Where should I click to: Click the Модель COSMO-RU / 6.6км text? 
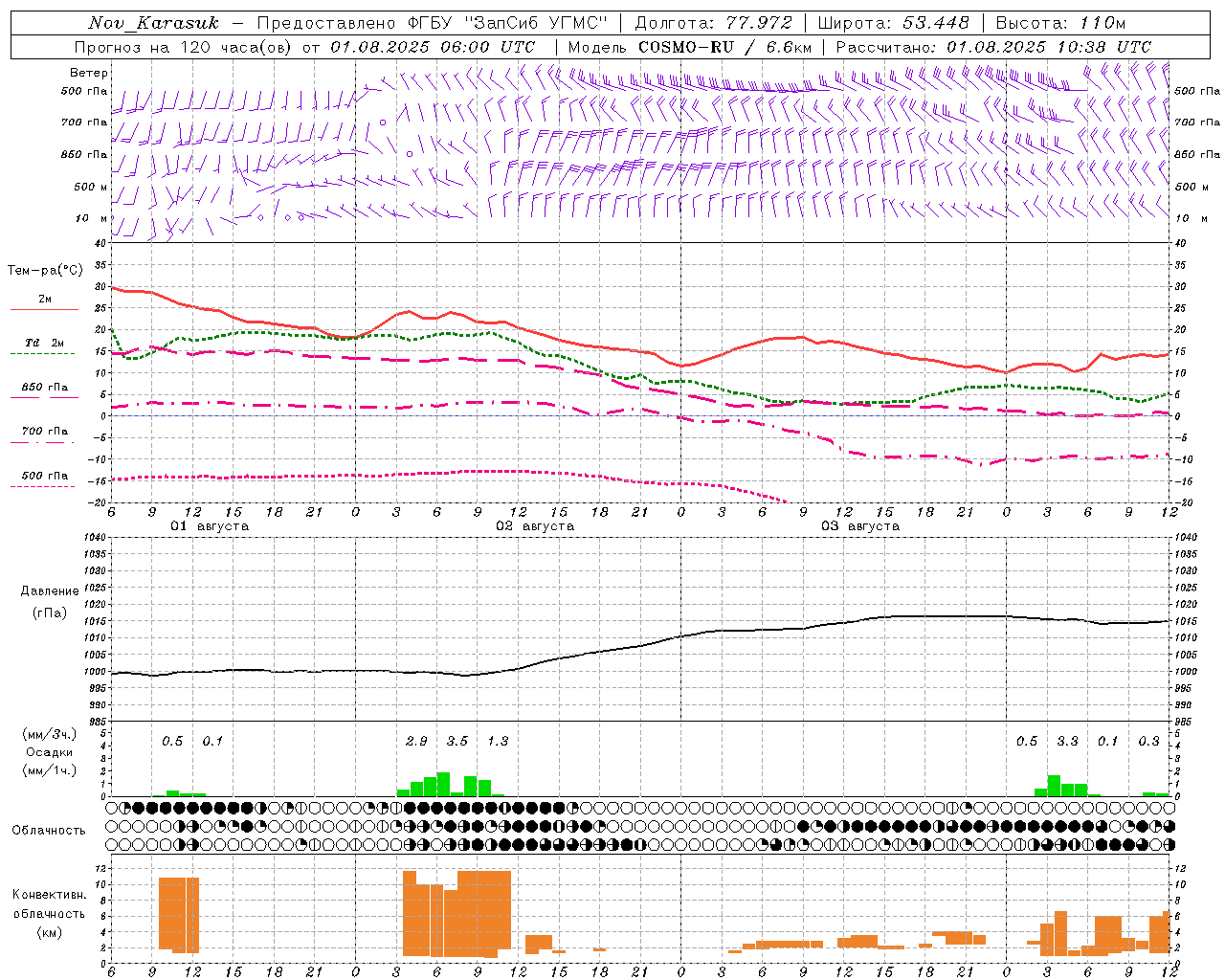pos(689,47)
